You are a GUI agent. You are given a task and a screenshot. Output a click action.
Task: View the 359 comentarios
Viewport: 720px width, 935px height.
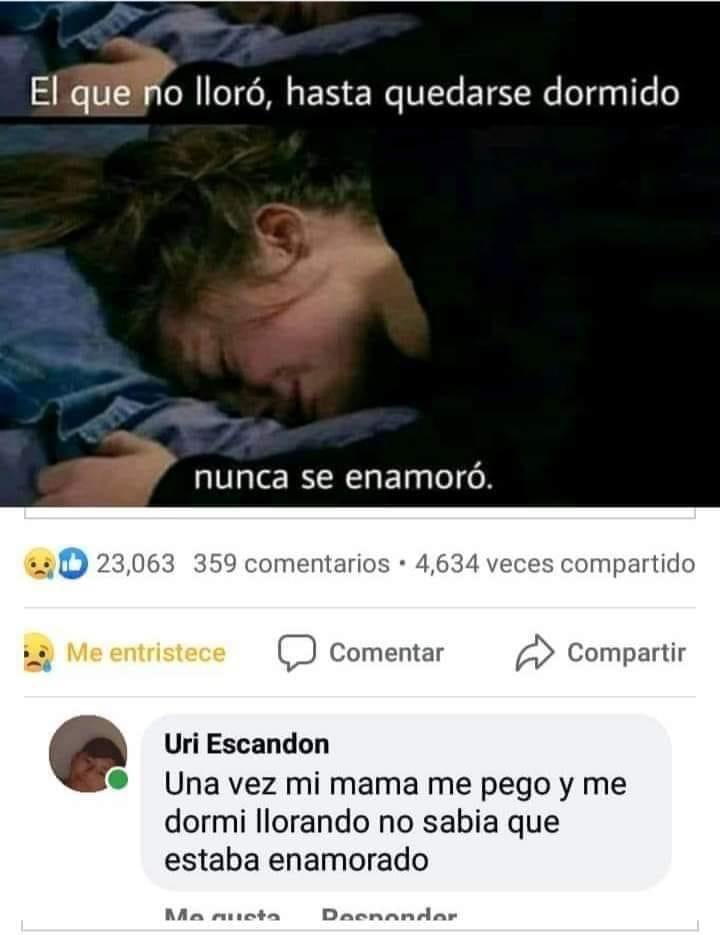point(291,564)
